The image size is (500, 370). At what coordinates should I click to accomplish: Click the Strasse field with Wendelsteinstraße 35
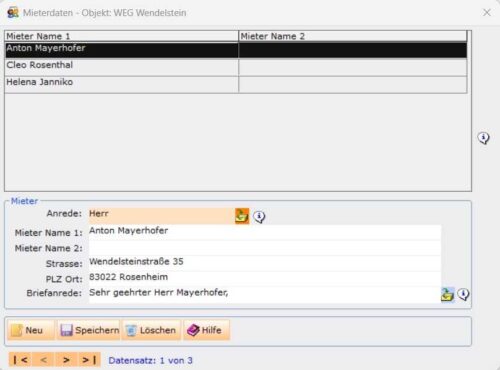265,263
